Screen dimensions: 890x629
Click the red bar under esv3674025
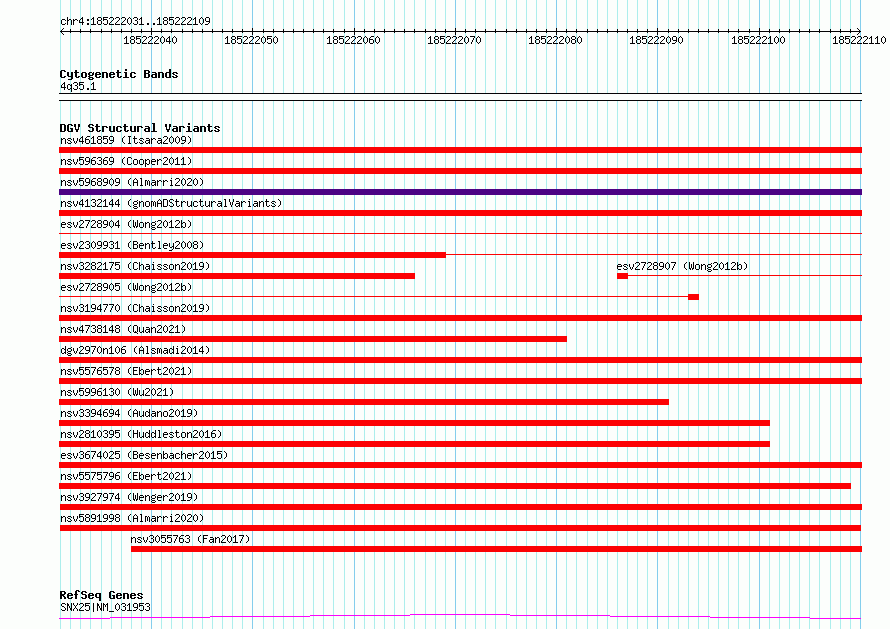[460, 465]
